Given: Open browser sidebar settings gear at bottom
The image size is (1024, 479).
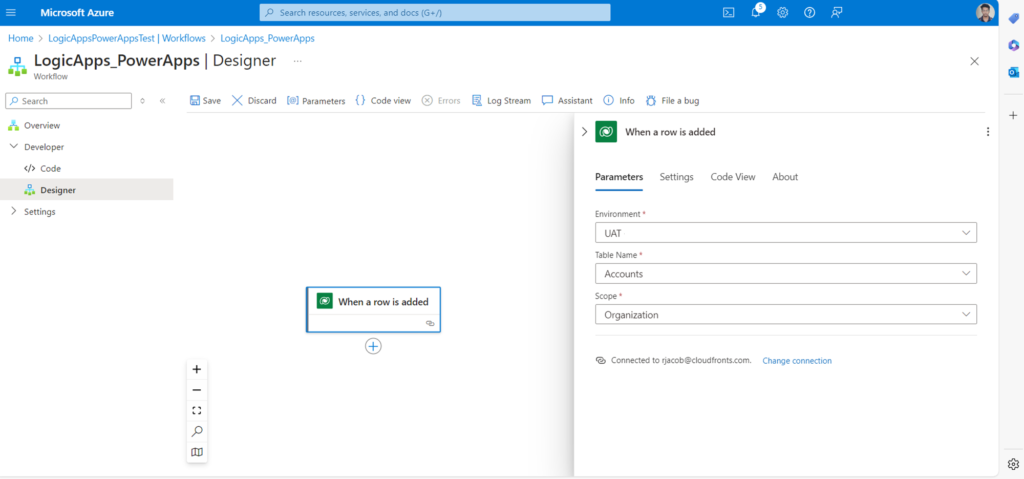Looking at the screenshot, I should point(1013,464).
